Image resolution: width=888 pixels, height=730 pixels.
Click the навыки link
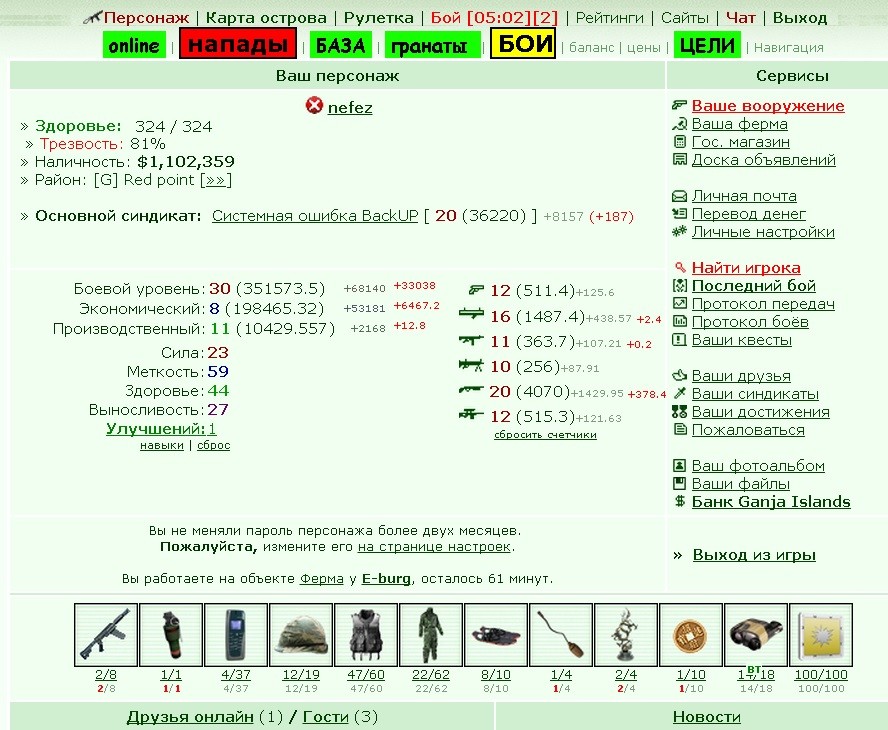pos(162,445)
